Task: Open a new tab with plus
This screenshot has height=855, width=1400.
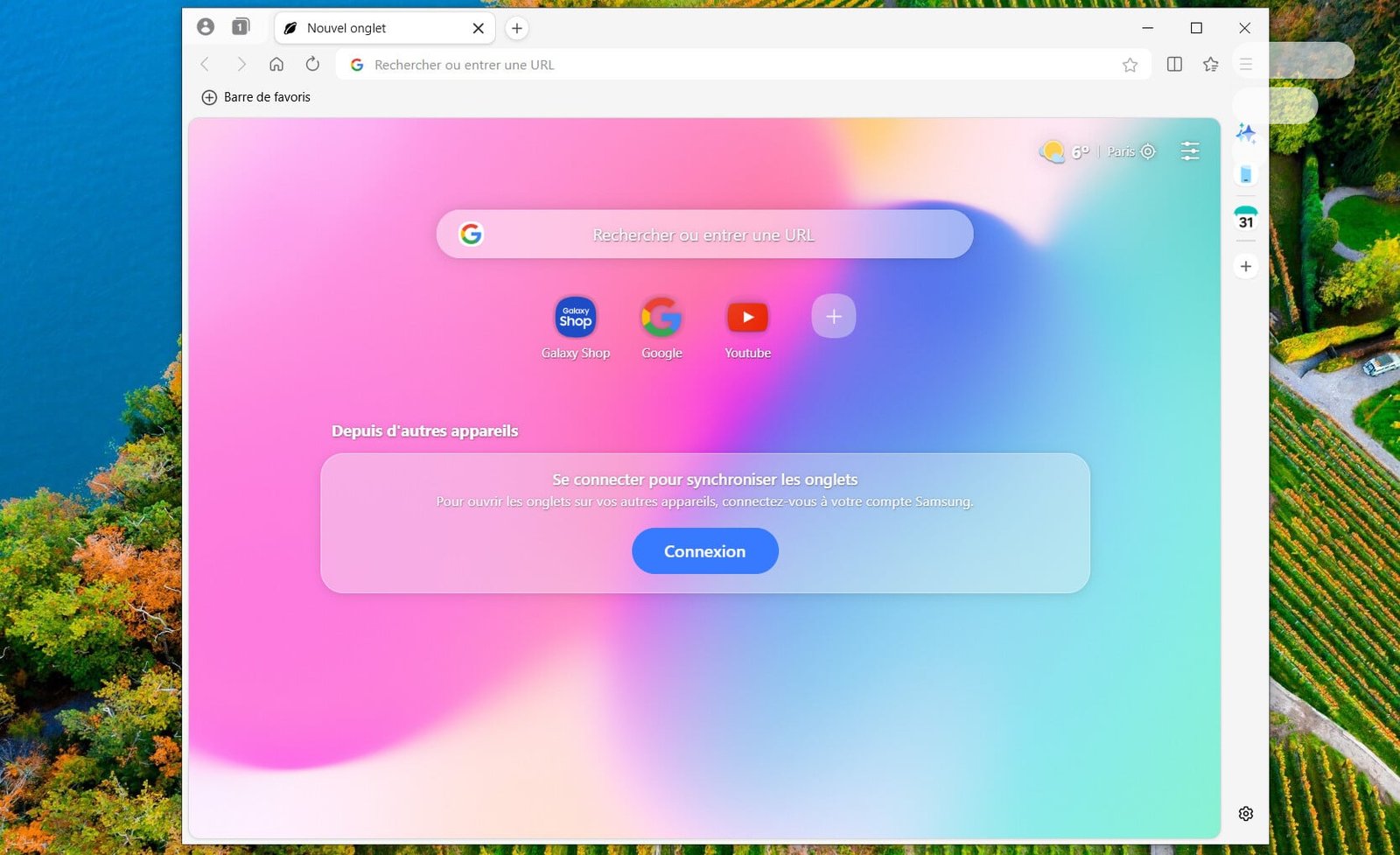Action: click(517, 28)
